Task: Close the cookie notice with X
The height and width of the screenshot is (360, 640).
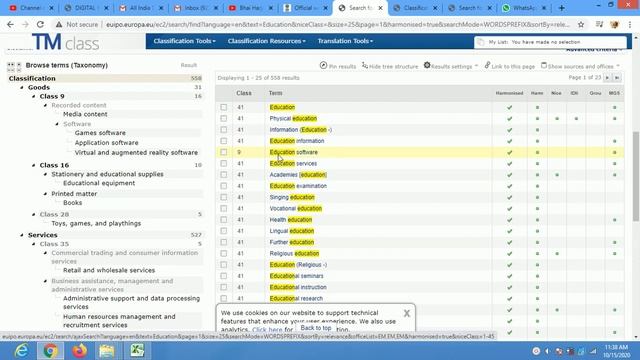Action: (407, 313)
